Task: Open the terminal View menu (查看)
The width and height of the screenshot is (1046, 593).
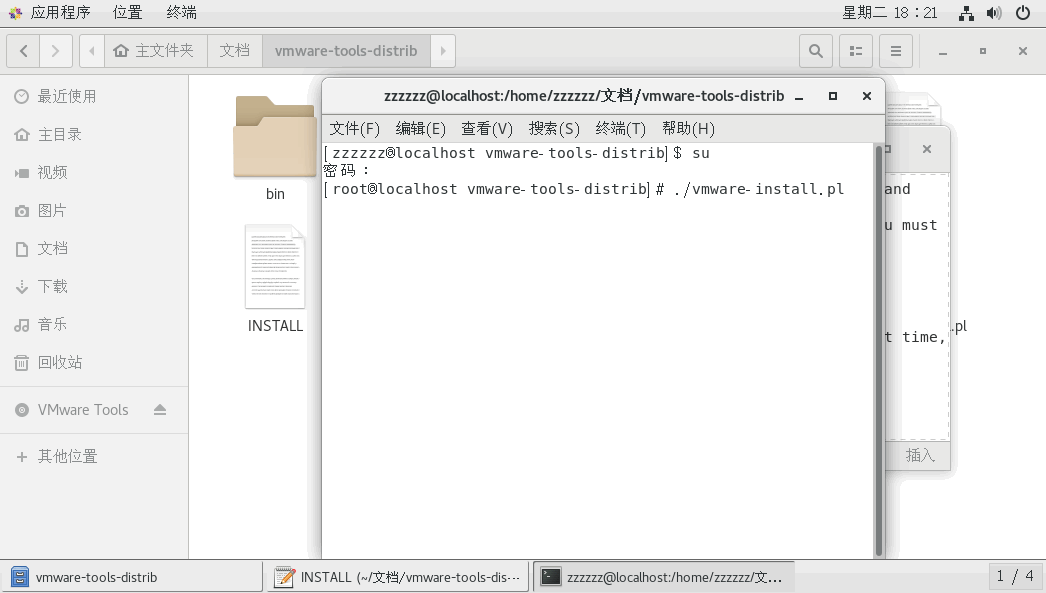Action: [x=487, y=128]
